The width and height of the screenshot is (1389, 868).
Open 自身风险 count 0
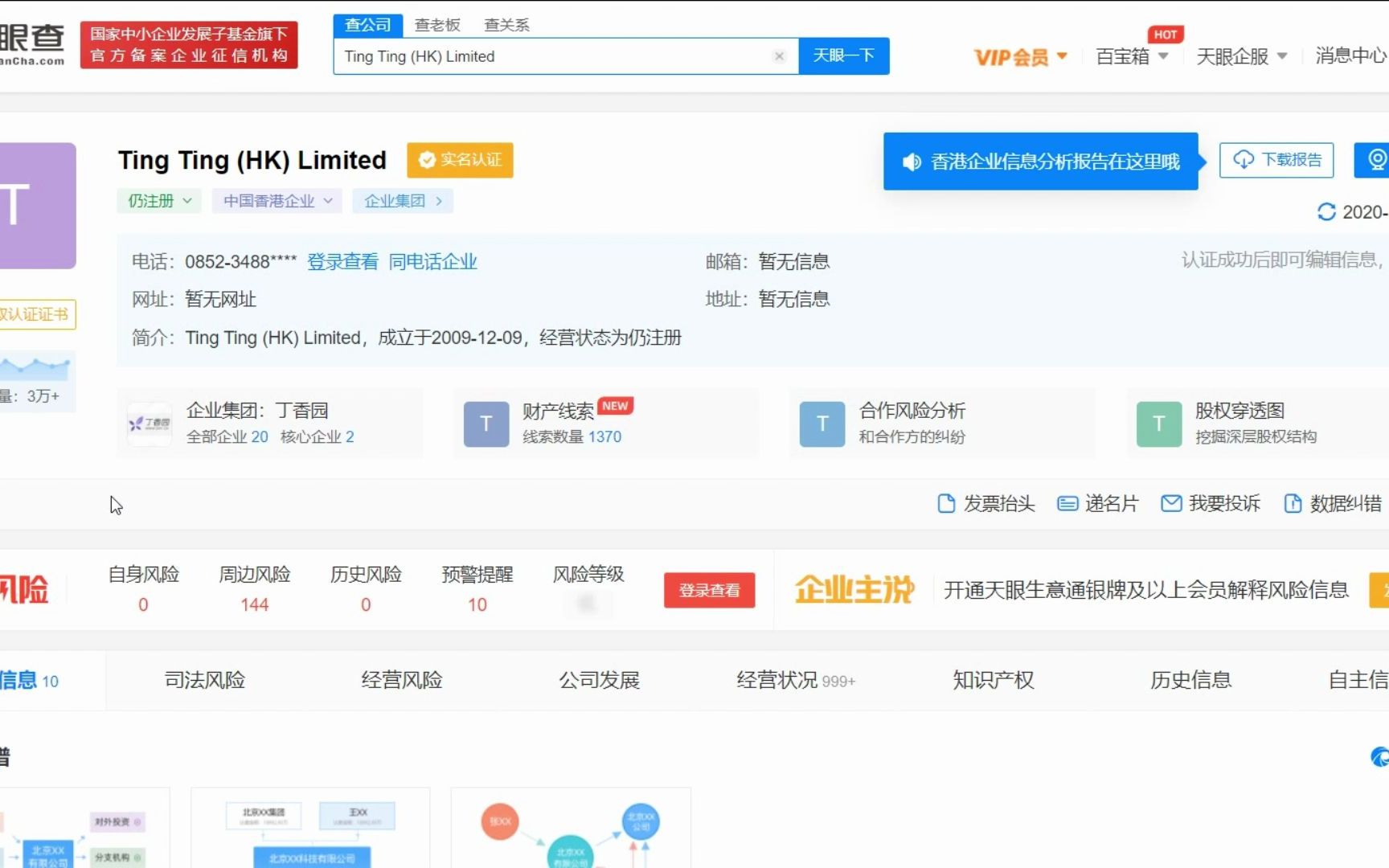coord(143,605)
